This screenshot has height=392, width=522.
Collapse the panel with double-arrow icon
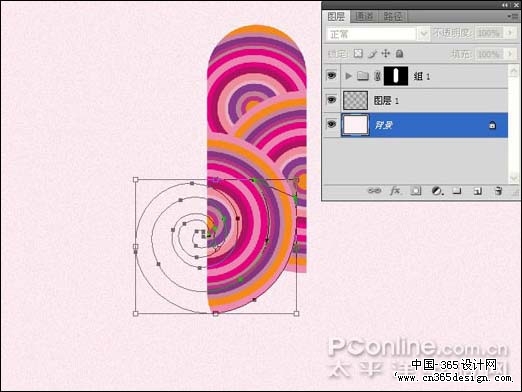(506, 5)
